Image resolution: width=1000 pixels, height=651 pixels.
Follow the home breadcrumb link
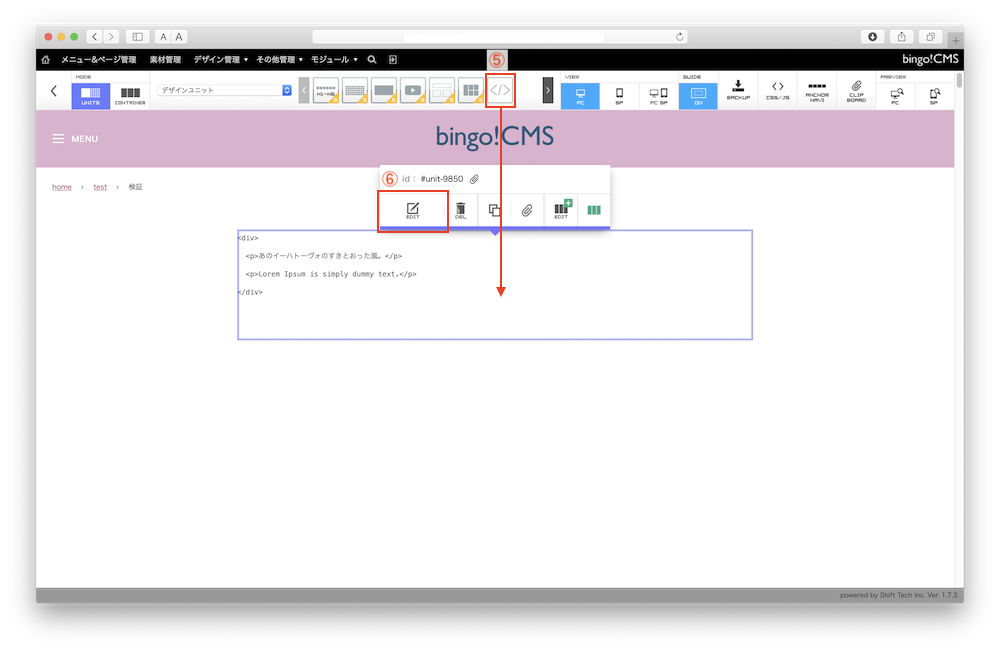click(62, 187)
